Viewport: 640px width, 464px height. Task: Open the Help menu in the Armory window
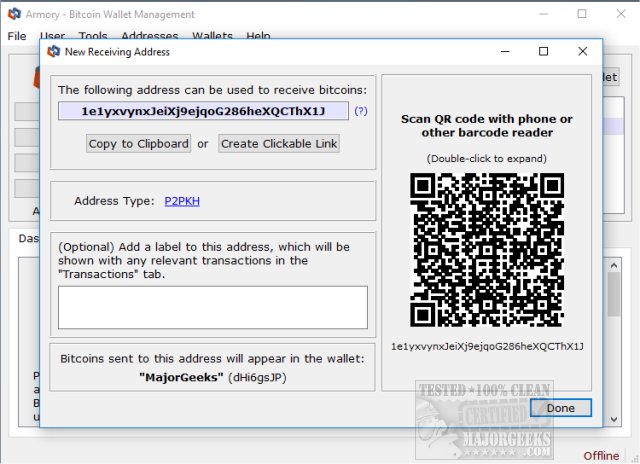(258, 36)
